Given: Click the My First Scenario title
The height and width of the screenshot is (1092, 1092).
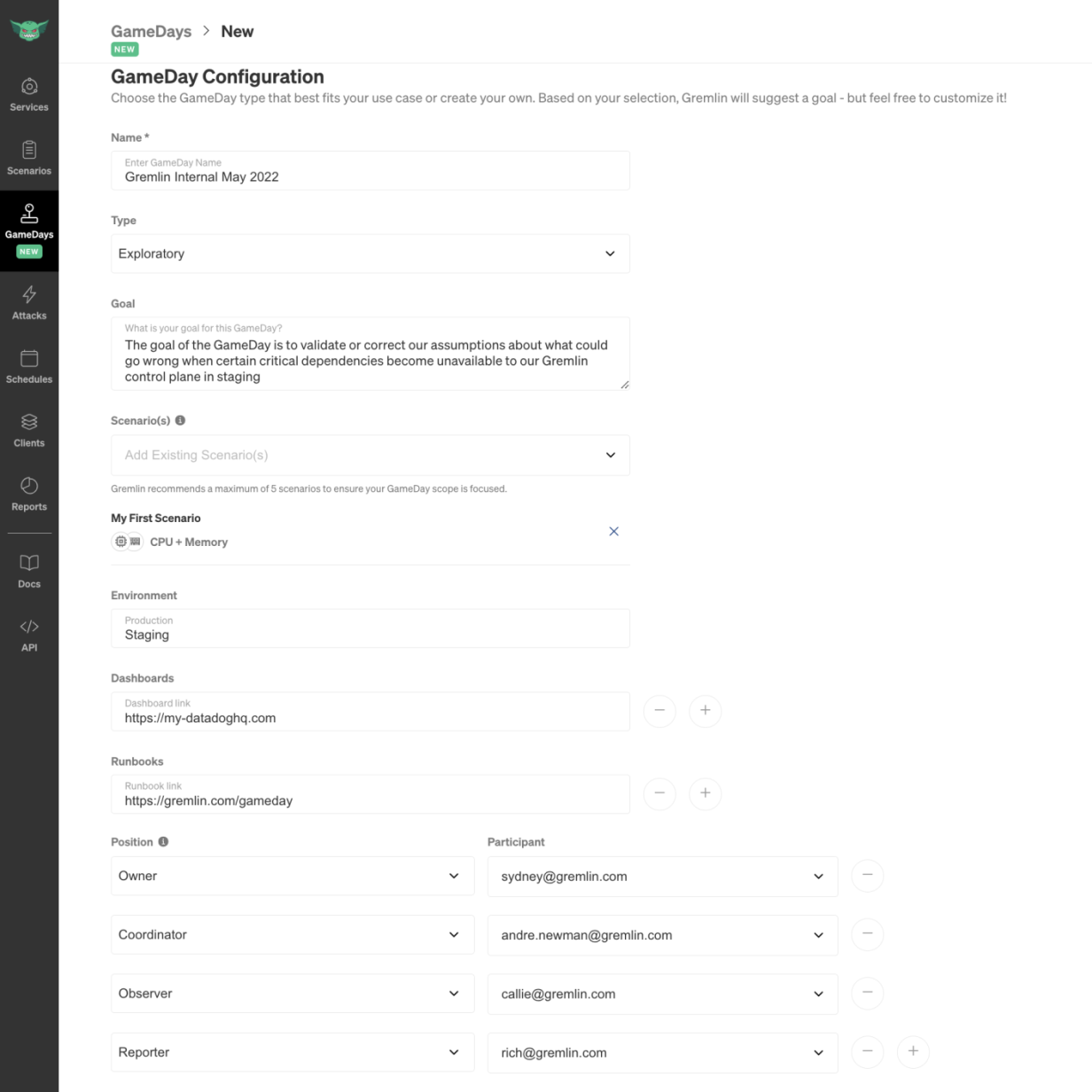Looking at the screenshot, I should pos(156,518).
